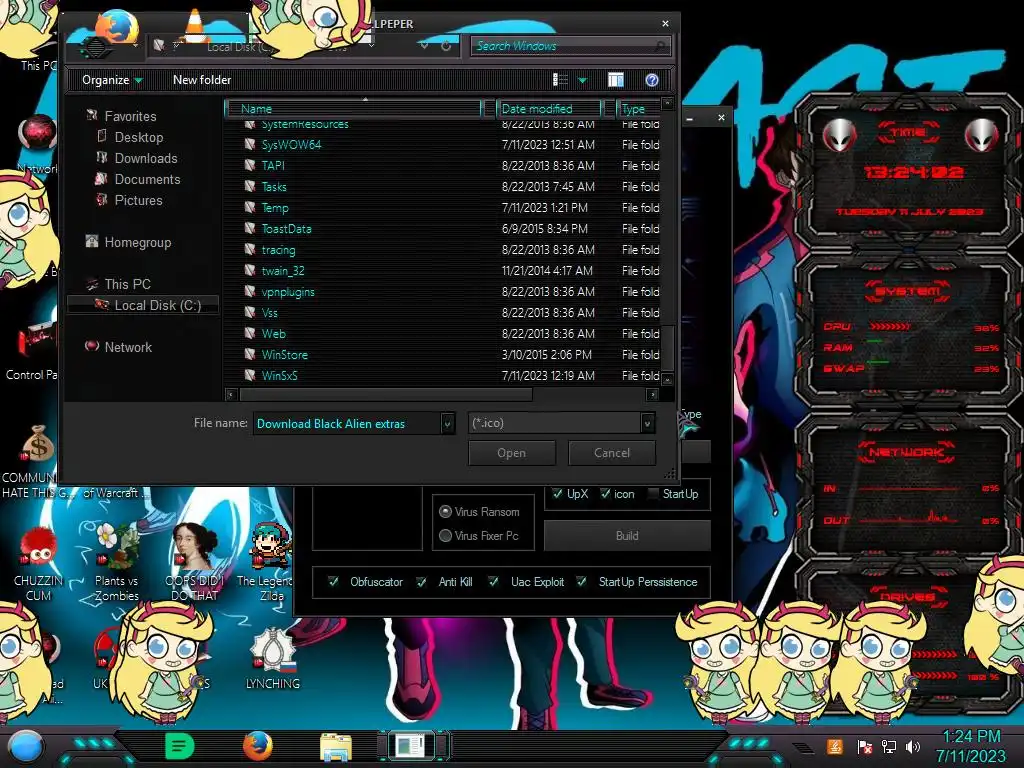The width and height of the screenshot is (1024, 768).
Task: Open the money bag desktop icon
Action: click(x=38, y=443)
